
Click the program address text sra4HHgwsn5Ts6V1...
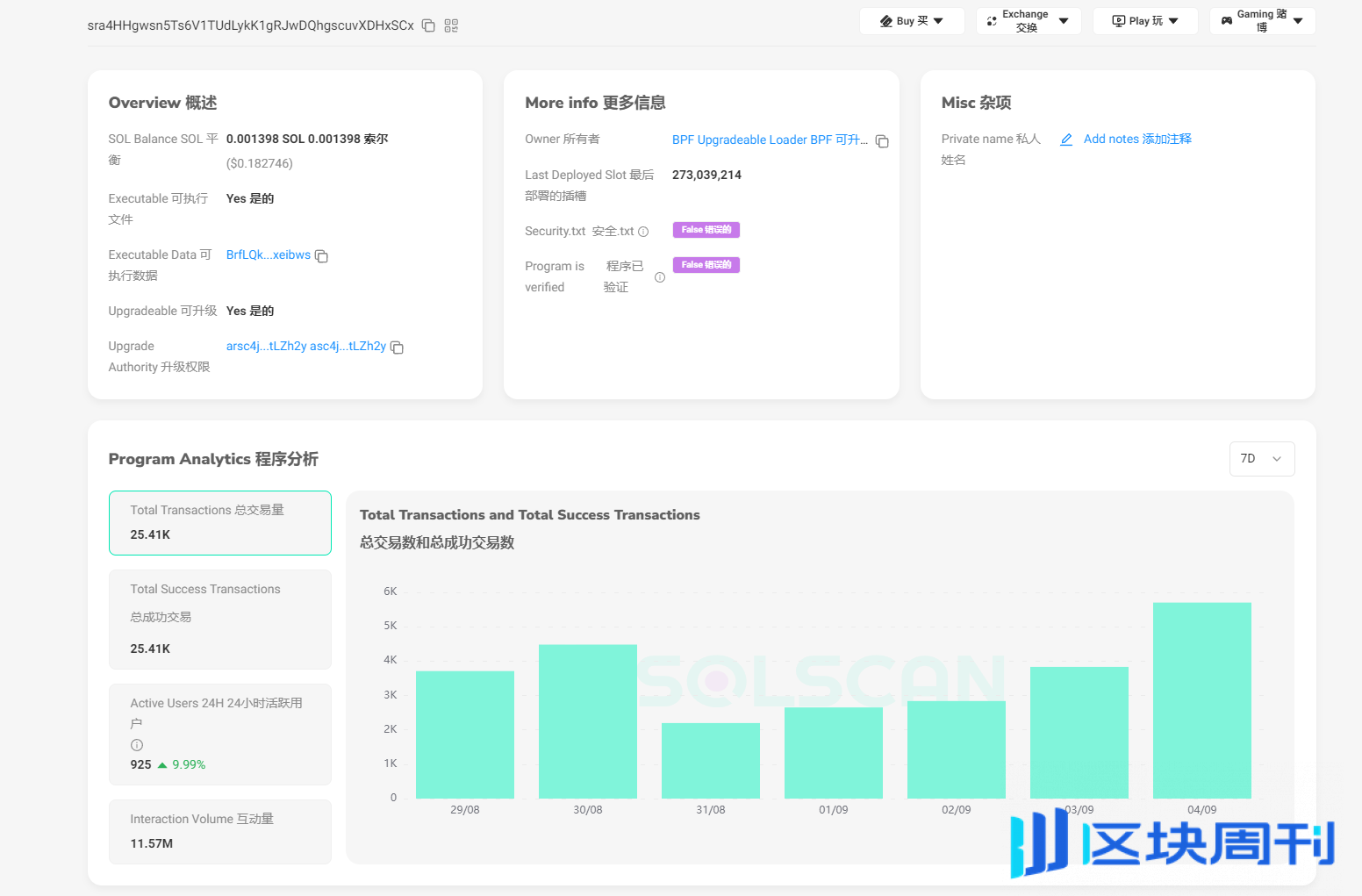pos(251,25)
